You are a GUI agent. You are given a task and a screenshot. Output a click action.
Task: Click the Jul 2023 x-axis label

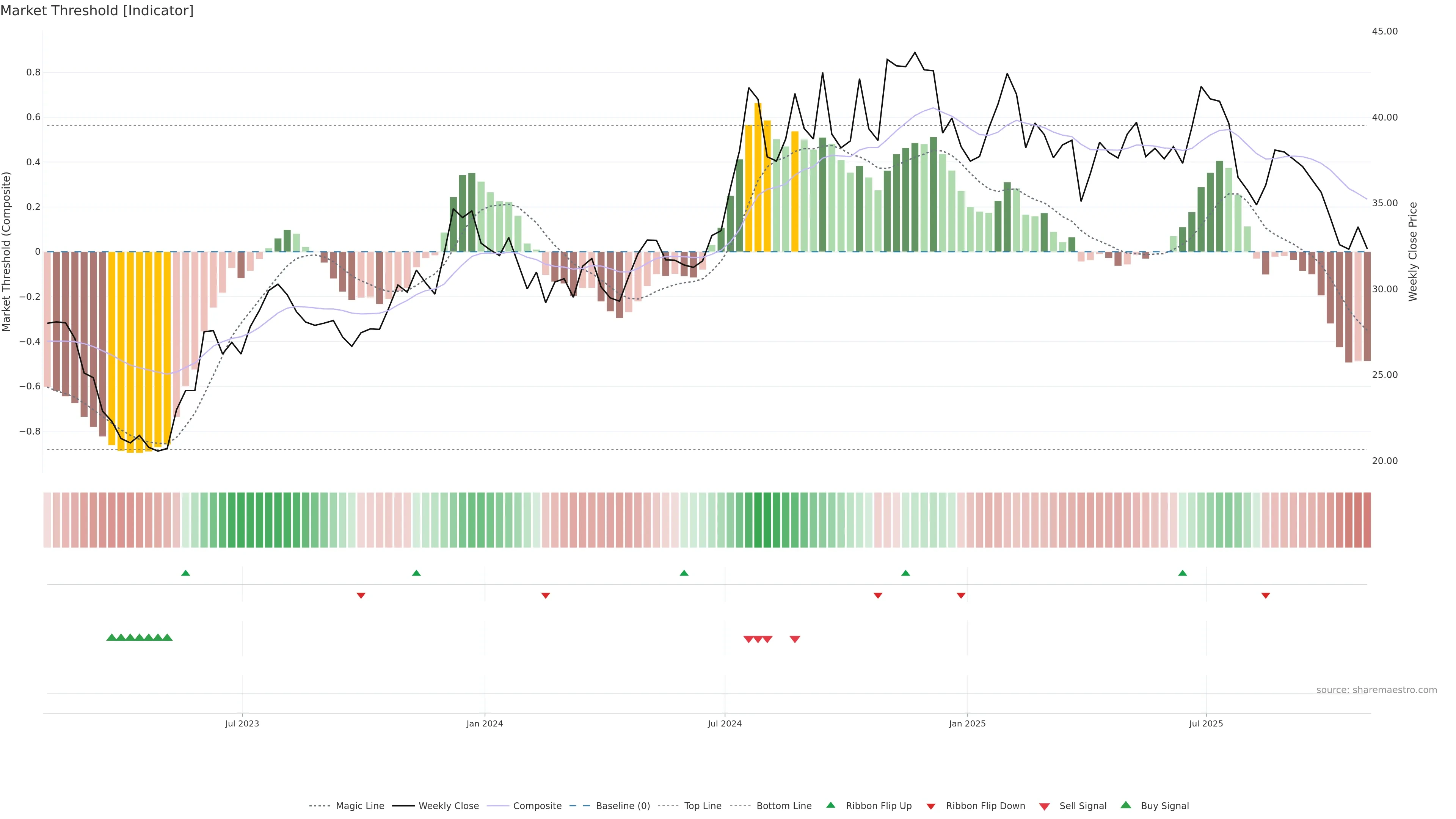coord(242,723)
